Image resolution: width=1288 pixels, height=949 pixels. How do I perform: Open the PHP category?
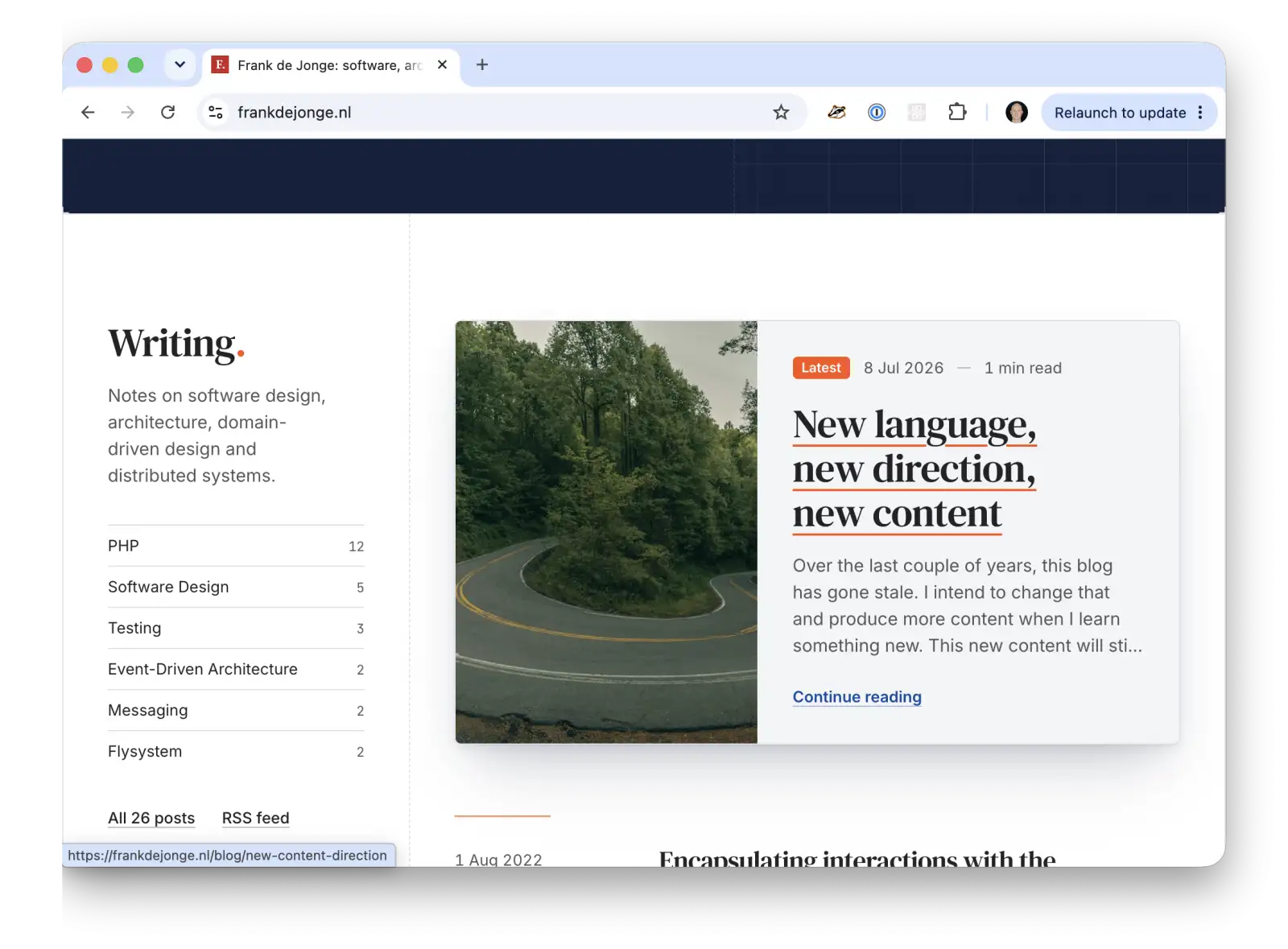236,546
